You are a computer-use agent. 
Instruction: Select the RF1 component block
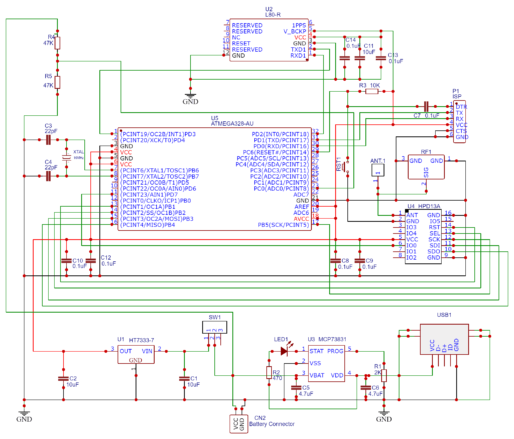(x=426, y=167)
